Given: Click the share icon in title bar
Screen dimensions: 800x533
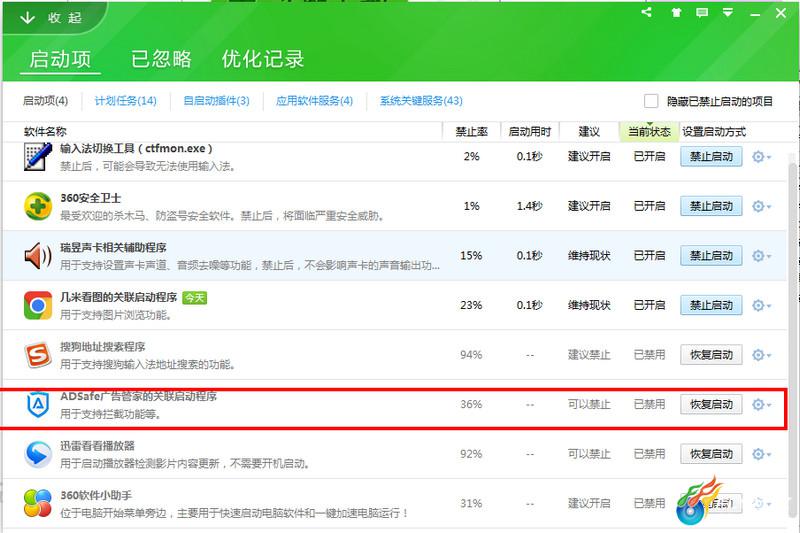Looking at the screenshot, I should tap(646, 12).
